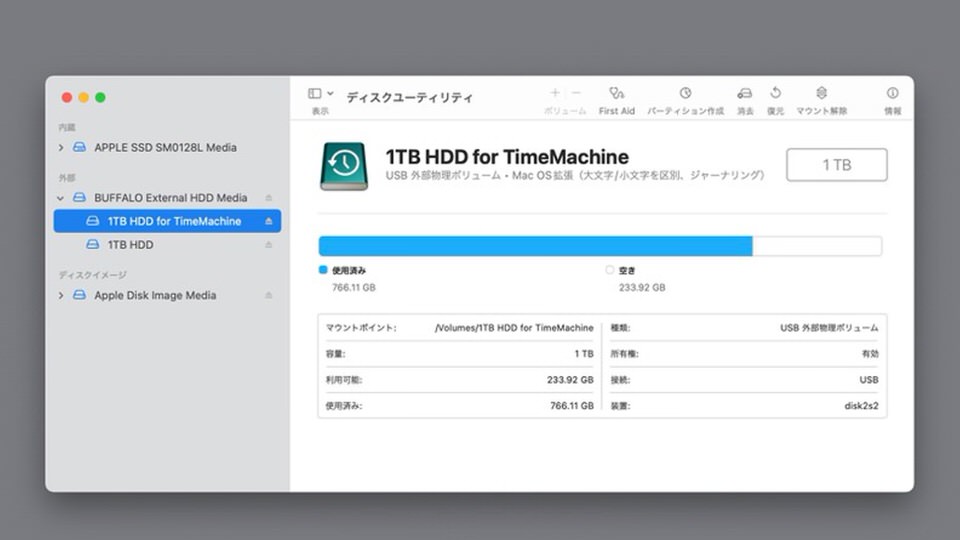The height and width of the screenshot is (540, 960).
Task: Click the disk2s2 device value
Action: pyautogui.click(x=861, y=406)
